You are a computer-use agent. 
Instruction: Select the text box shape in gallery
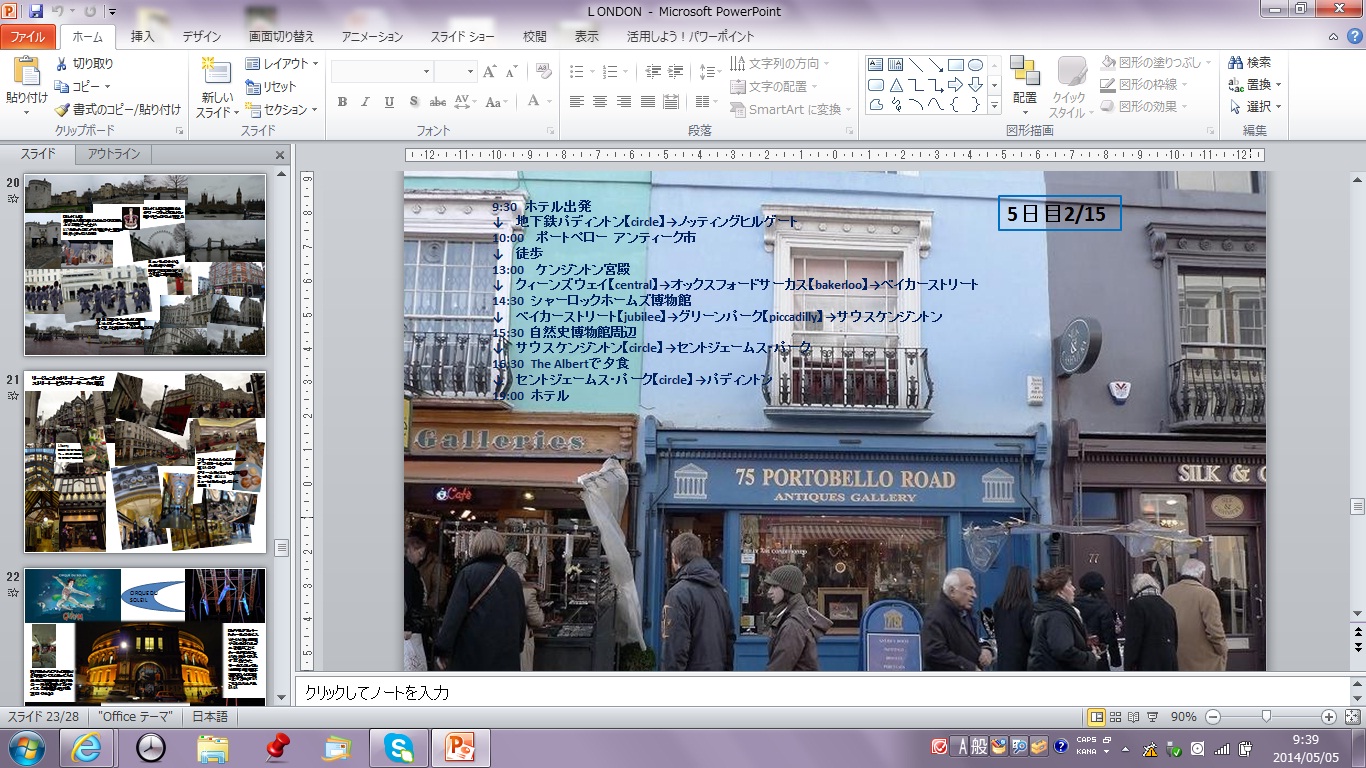[876, 65]
